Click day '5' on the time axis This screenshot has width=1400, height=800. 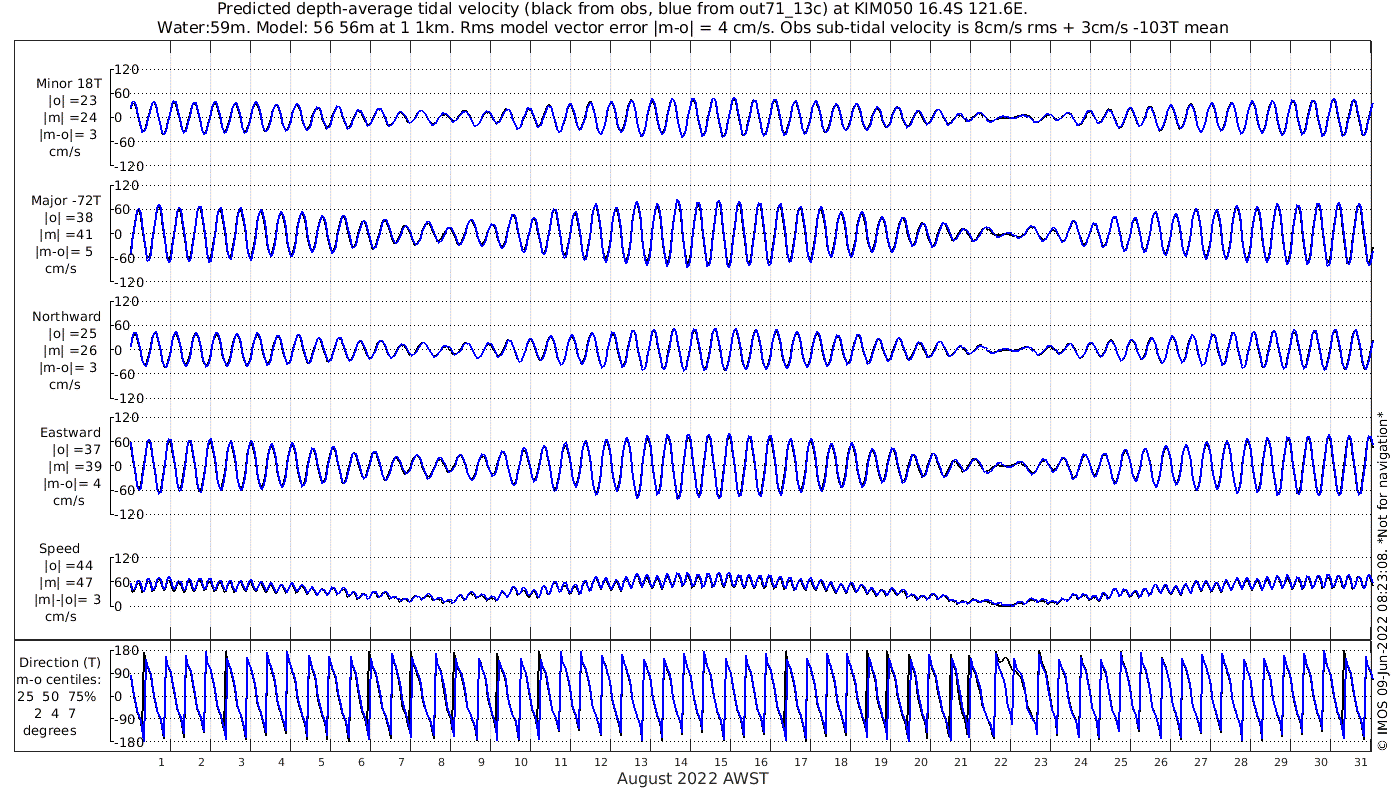321,762
